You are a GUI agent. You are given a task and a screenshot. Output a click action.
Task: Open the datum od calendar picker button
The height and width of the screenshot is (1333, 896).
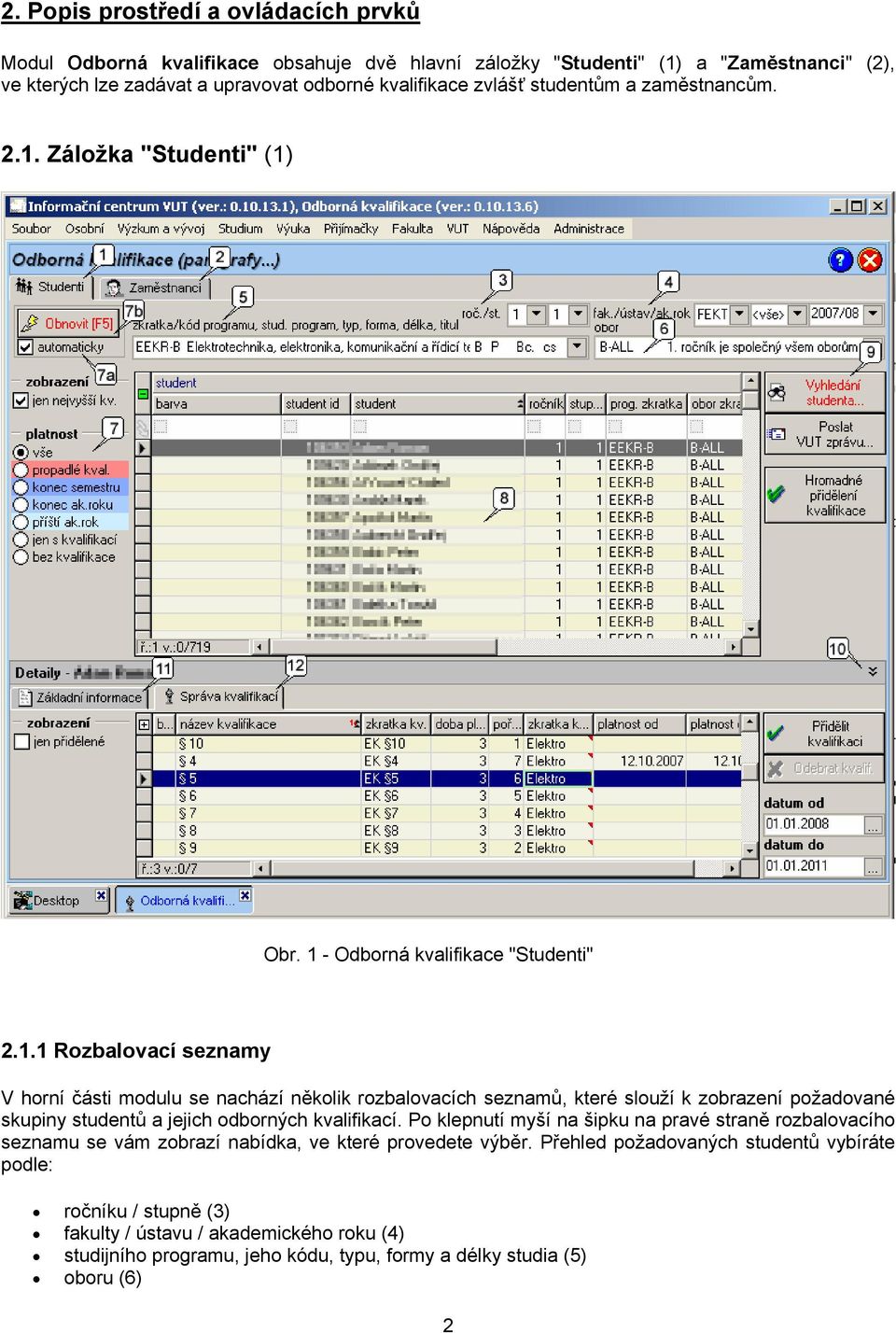click(874, 825)
